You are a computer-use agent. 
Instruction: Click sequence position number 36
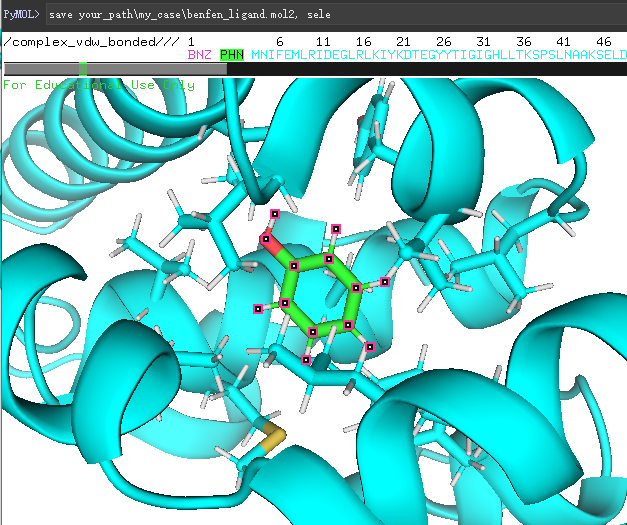(x=523, y=42)
